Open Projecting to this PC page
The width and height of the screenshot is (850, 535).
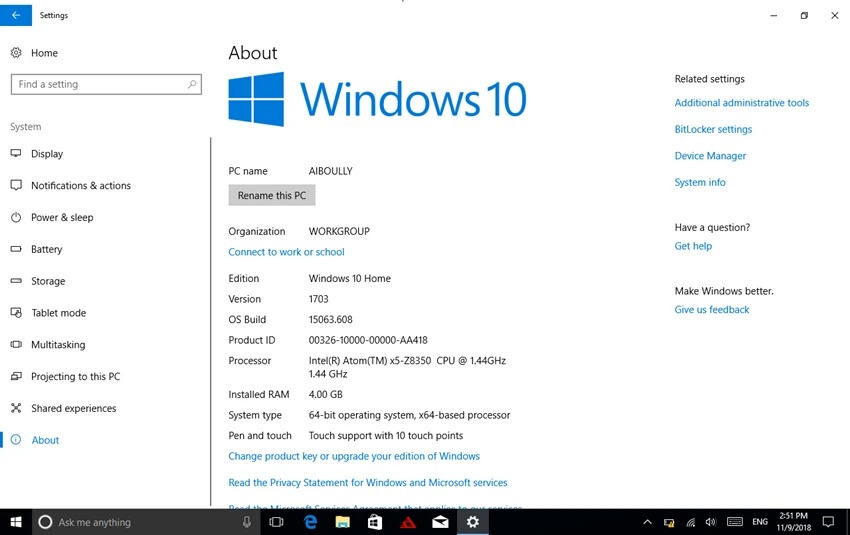[75, 376]
